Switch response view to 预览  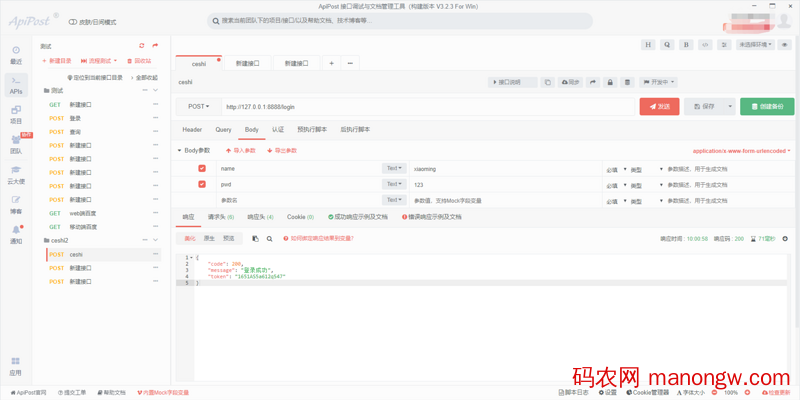(229, 238)
